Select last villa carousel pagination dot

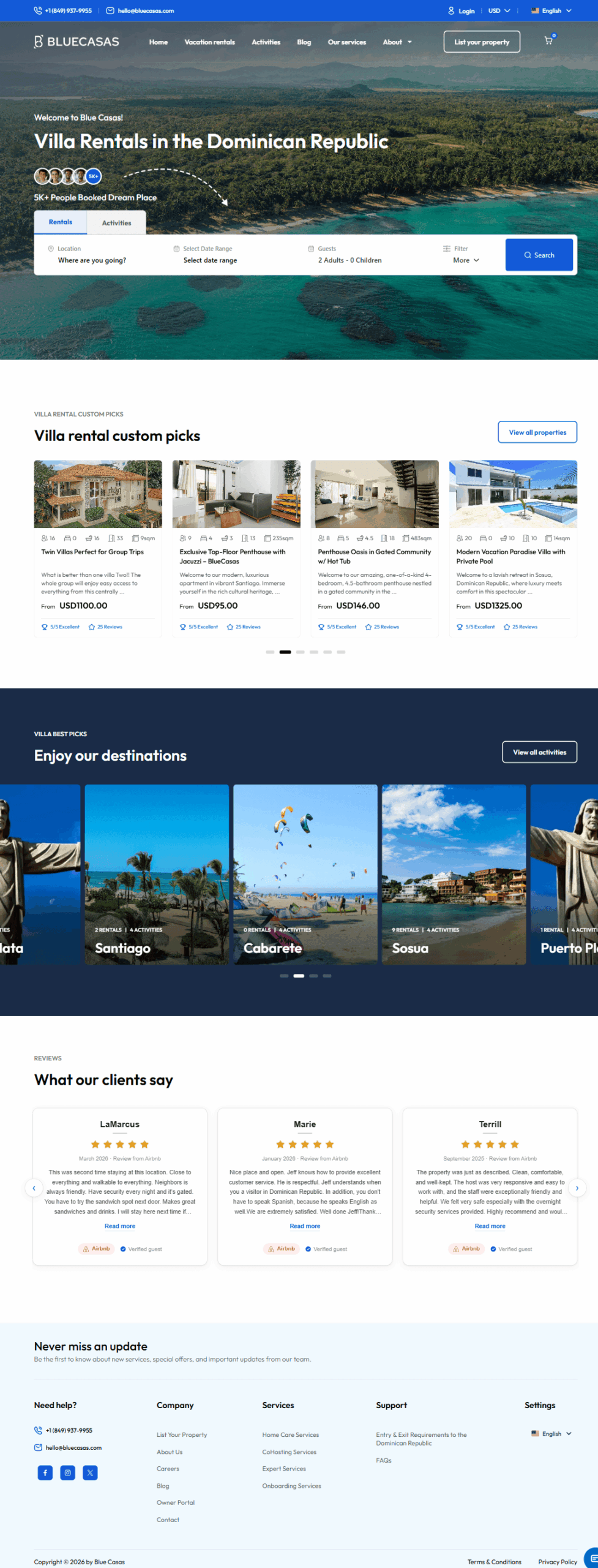click(x=341, y=652)
